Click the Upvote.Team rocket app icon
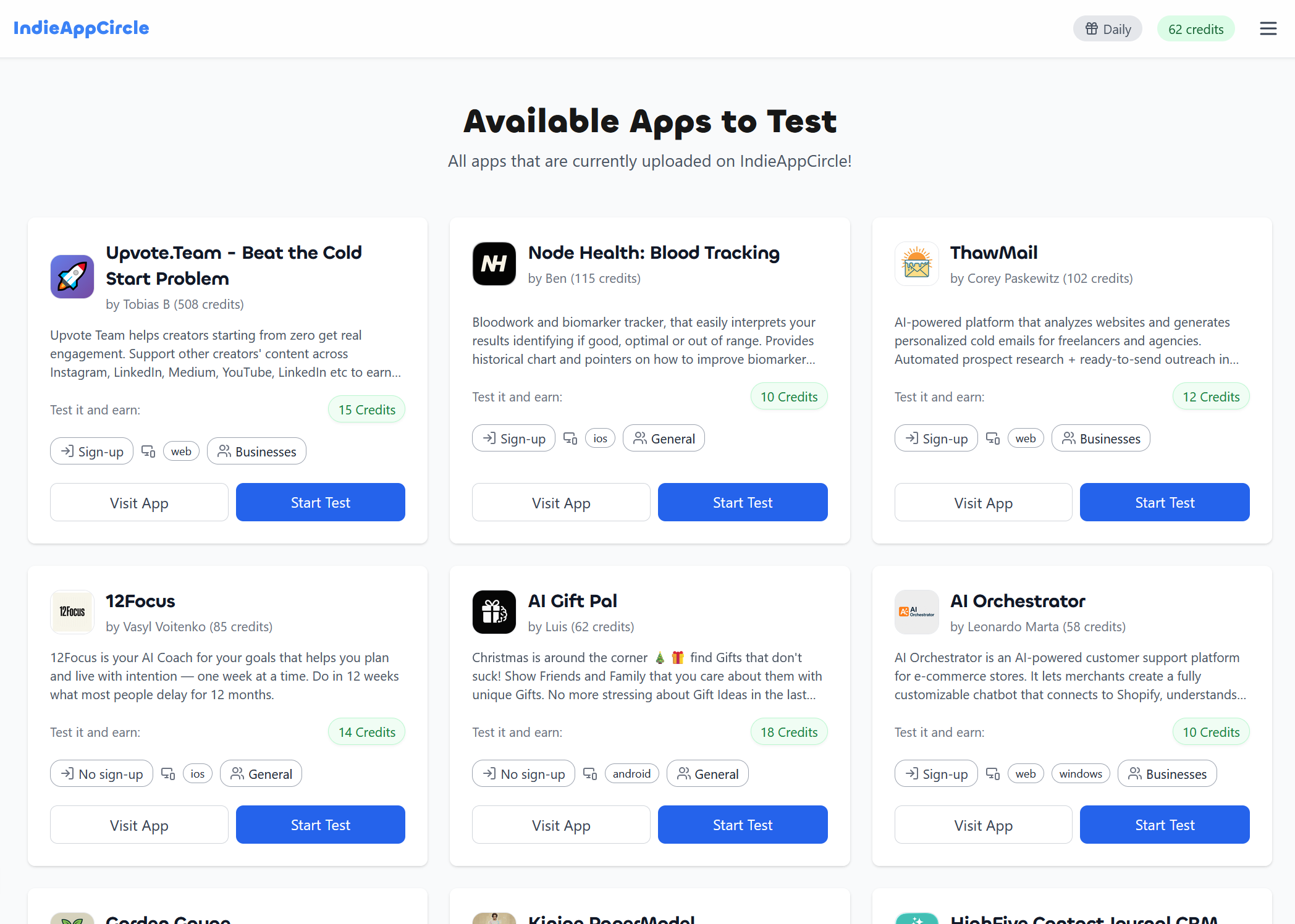 click(72, 277)
